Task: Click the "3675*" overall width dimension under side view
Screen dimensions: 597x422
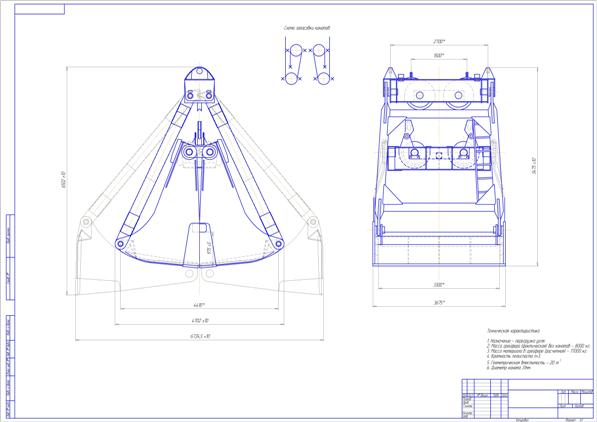Action: pos(439,302)
